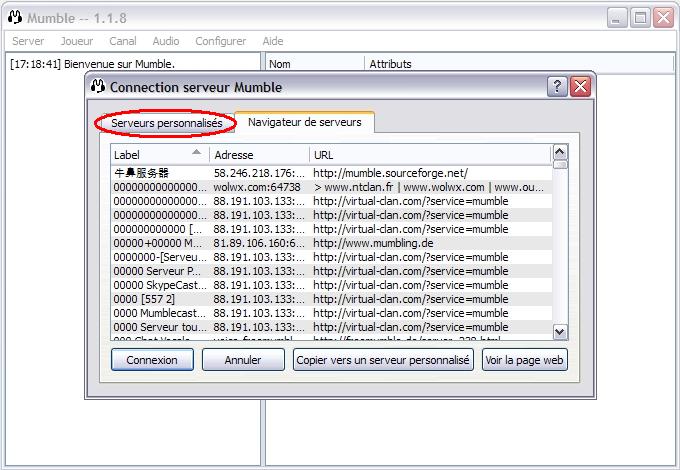Select the 0000 Mumblecast server row
Viewport: 680px width, 470px height.
(x=331, y=313)
